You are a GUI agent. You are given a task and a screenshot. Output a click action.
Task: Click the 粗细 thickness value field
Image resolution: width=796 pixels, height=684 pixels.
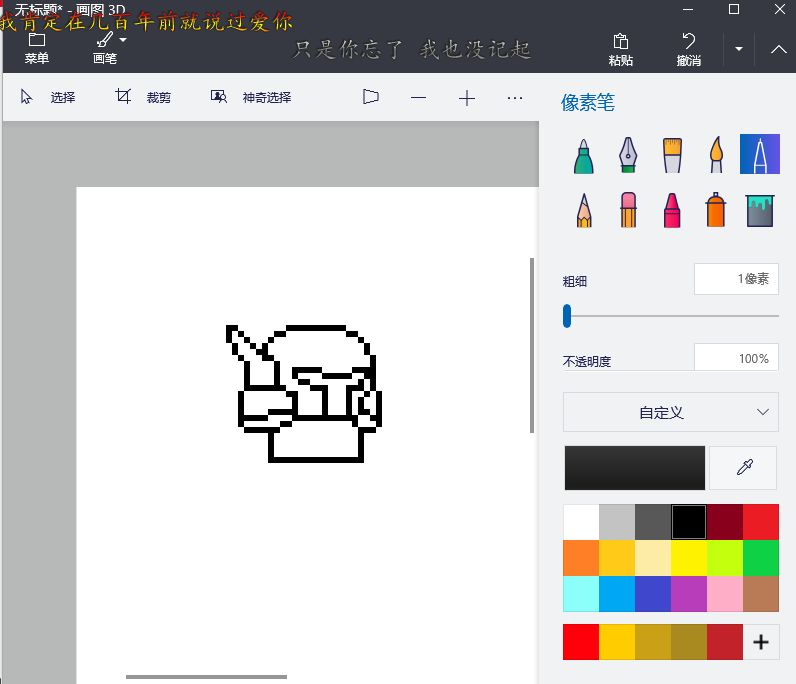pyautogui.click(x=736, y=279)
